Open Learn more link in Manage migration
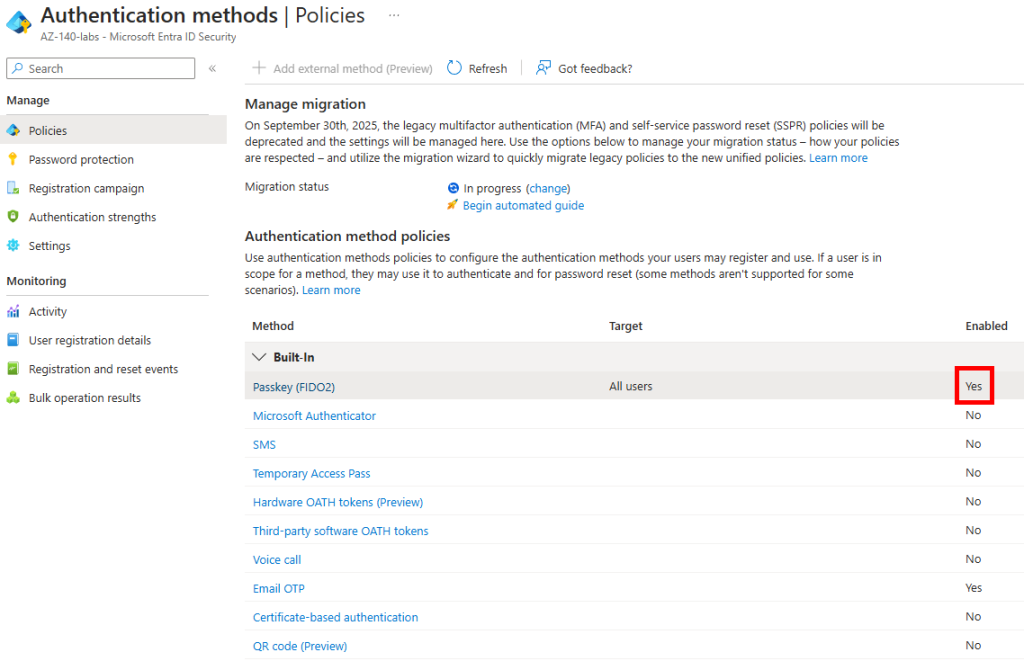Viewport: 1024px width, 670px height. click(x=839, y=158)
